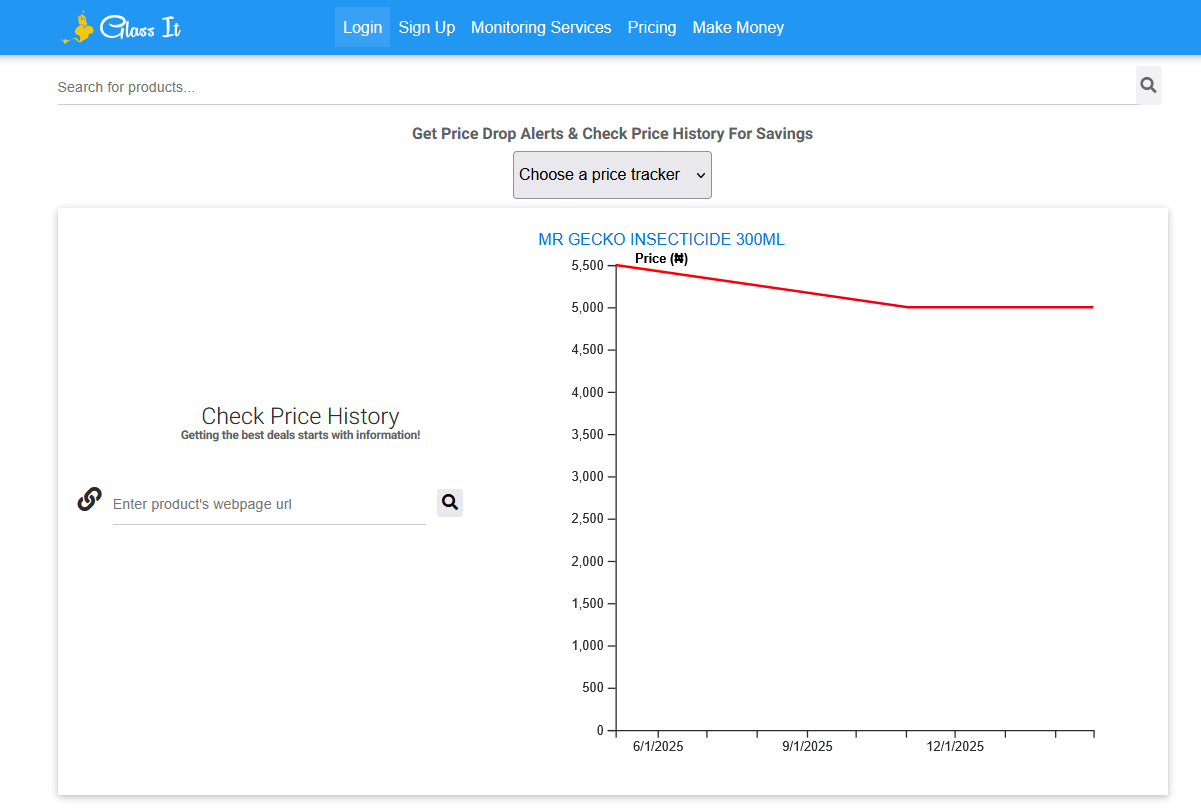
Task: Click the 4,000 y-axis value
Action: point(588,392)
